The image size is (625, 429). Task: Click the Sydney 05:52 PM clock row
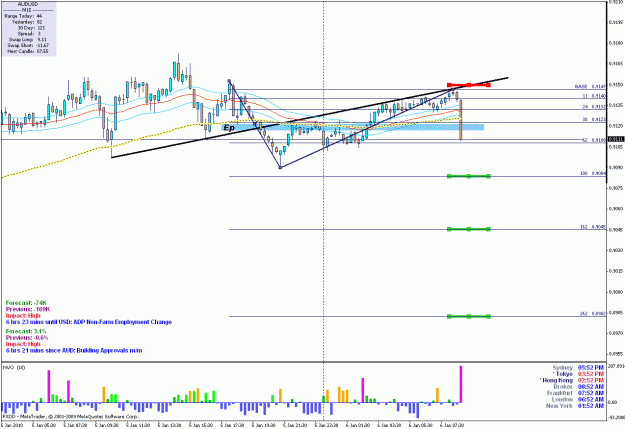point(578,368)
